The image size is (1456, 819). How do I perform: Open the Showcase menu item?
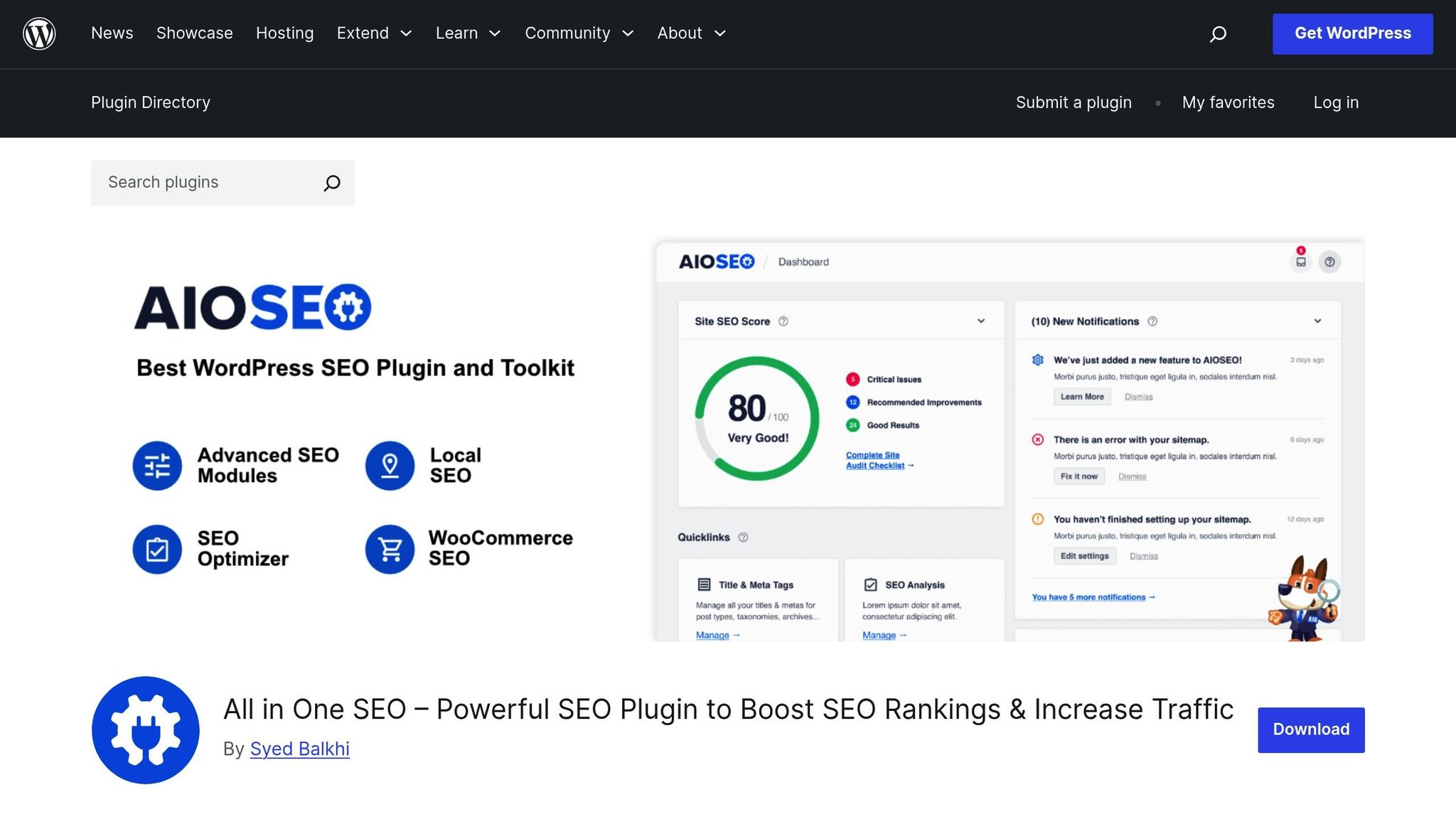click(x=195, y=33)
